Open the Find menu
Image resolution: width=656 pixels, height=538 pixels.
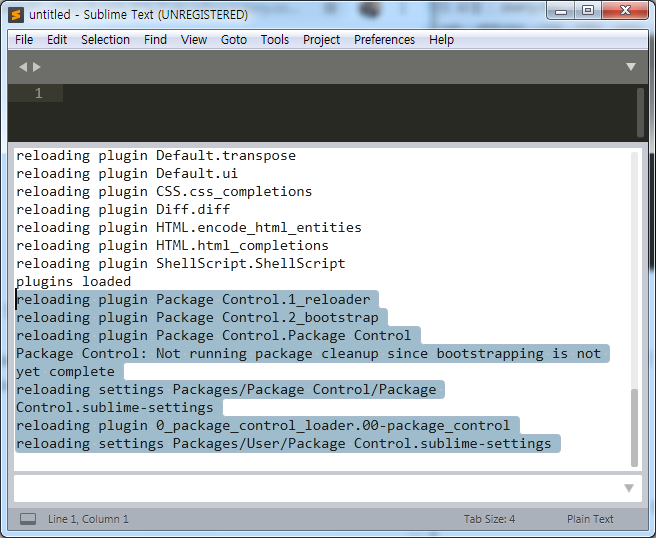click(x=155, y=40)
